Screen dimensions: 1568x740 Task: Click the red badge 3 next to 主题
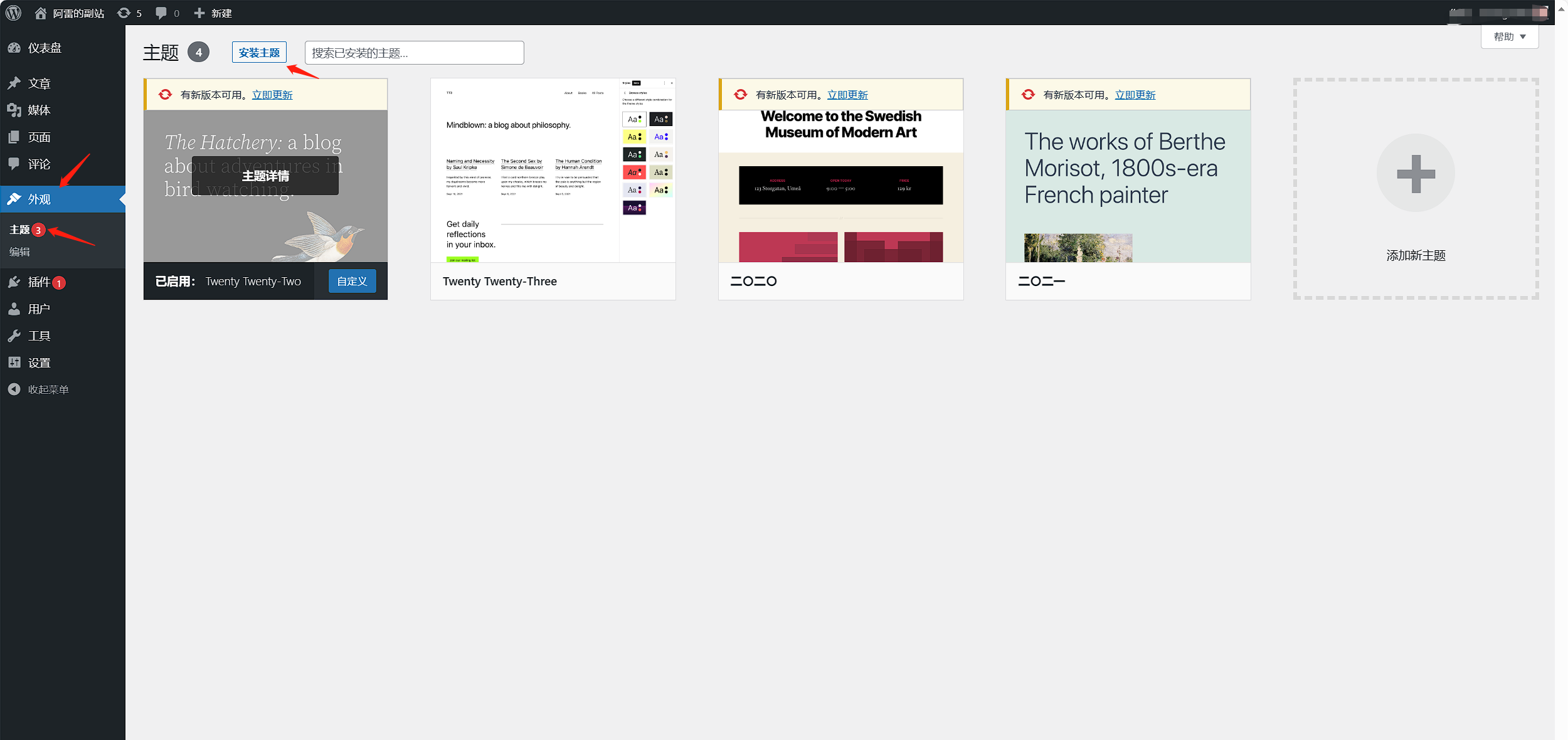(38, 230)
